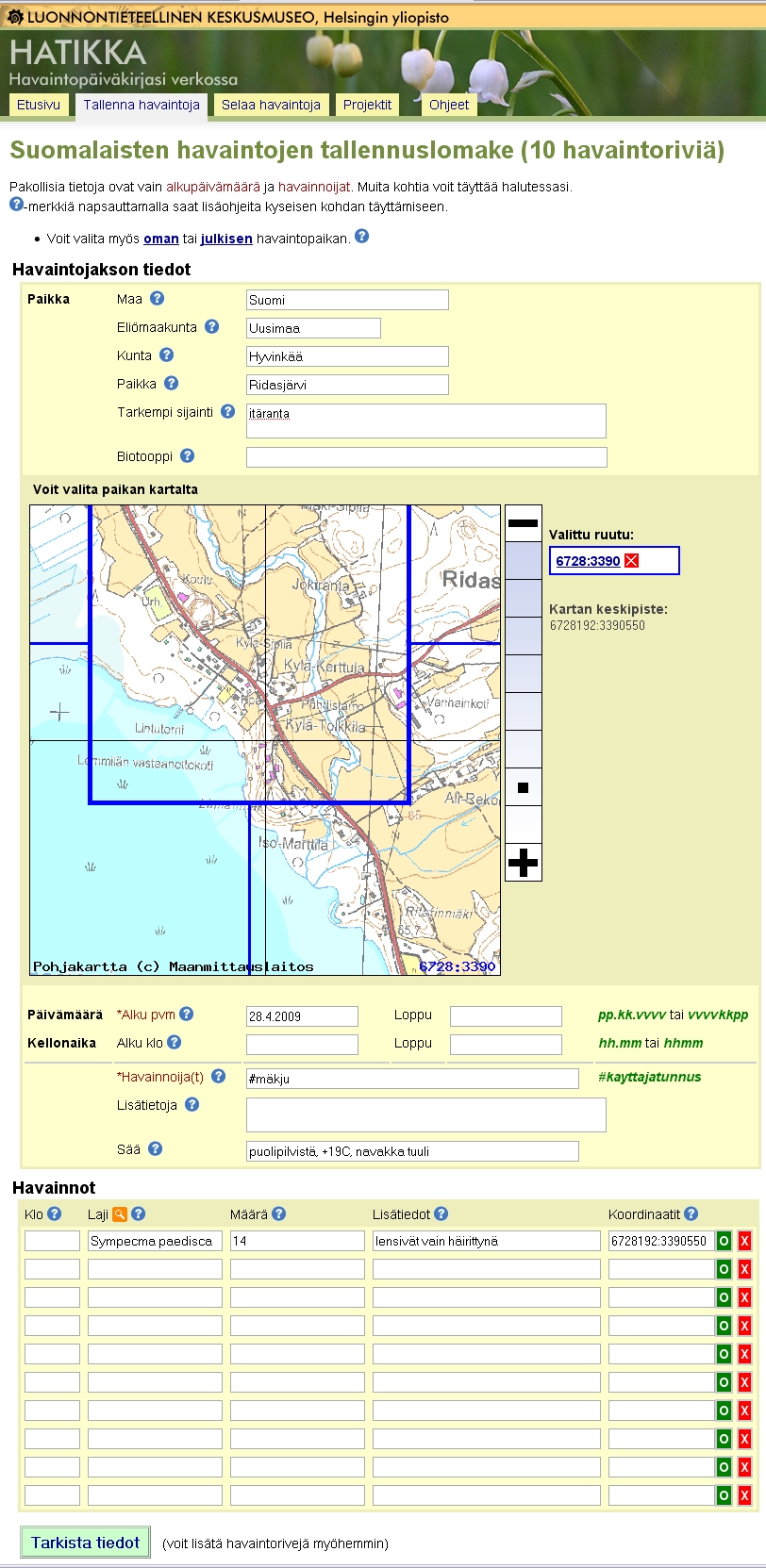
Task: Remove selected grid square 6728:3390 with red X
Action: coord(632,561)
